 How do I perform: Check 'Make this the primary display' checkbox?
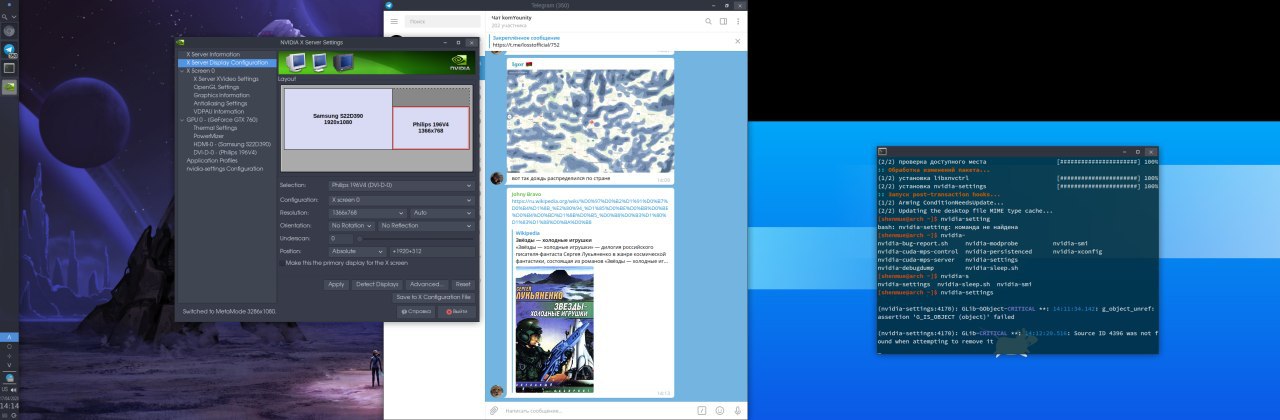(282, 262)
